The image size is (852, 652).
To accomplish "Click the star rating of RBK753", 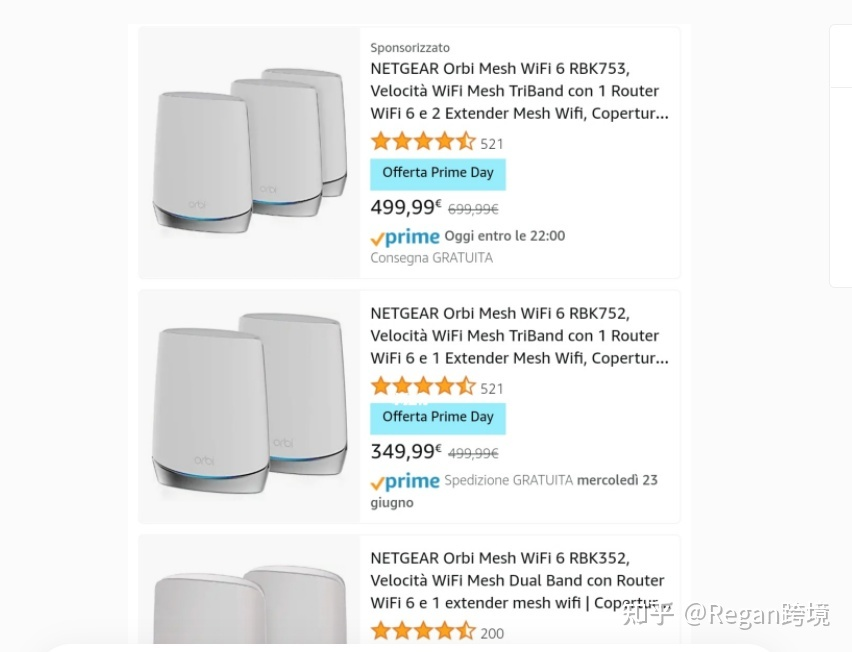I will coord(422,142).
